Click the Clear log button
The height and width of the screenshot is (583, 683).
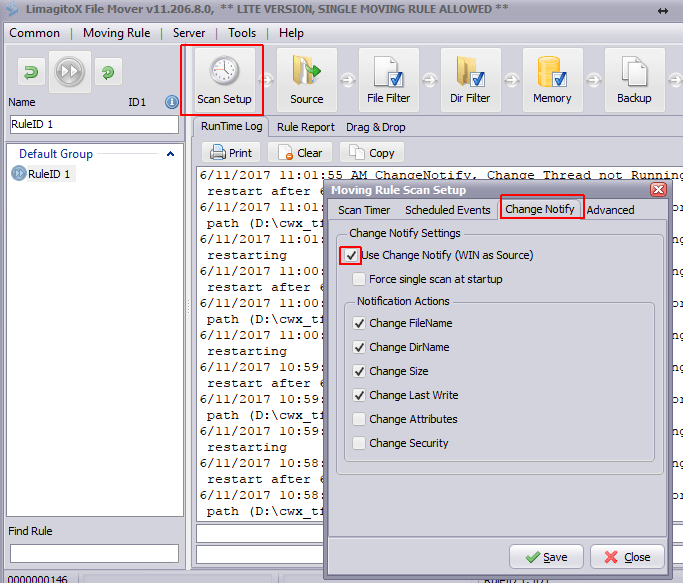(300, 153)
